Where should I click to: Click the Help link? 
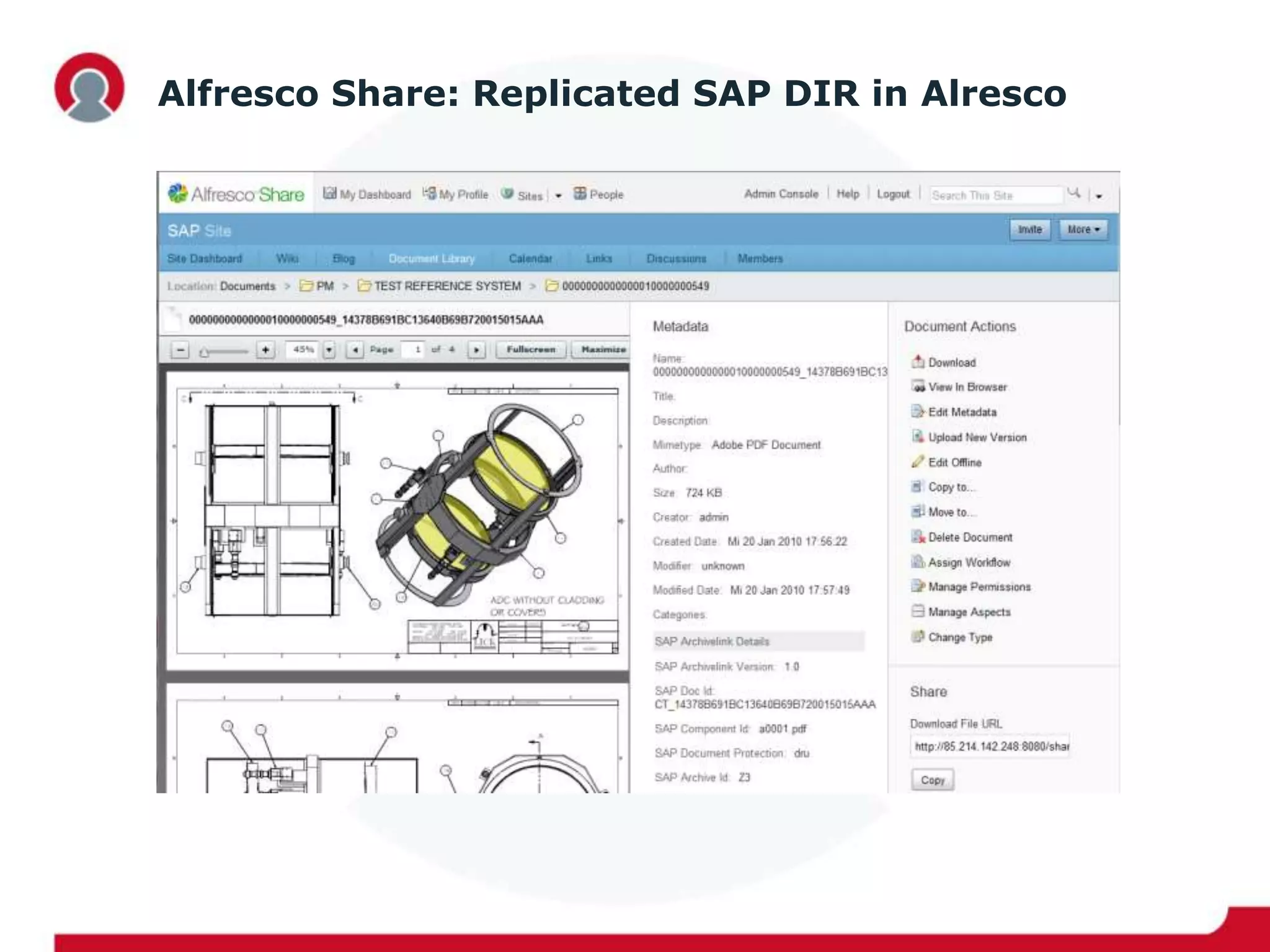point(848,194)
